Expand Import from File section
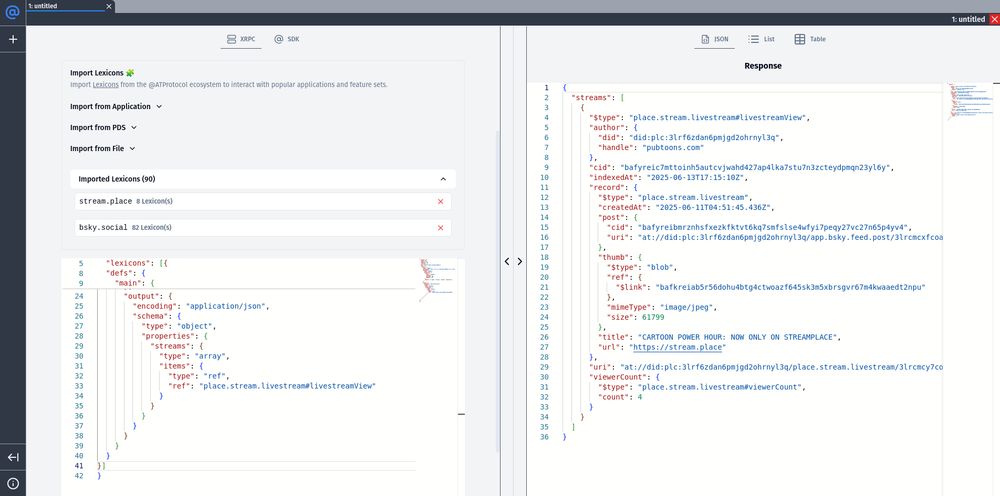1000x496 pixels. (103, 149)
